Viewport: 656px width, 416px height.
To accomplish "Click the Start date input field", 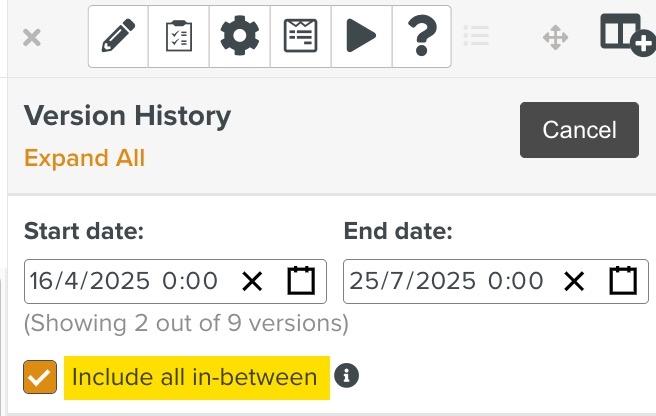I will click(125, 281).
